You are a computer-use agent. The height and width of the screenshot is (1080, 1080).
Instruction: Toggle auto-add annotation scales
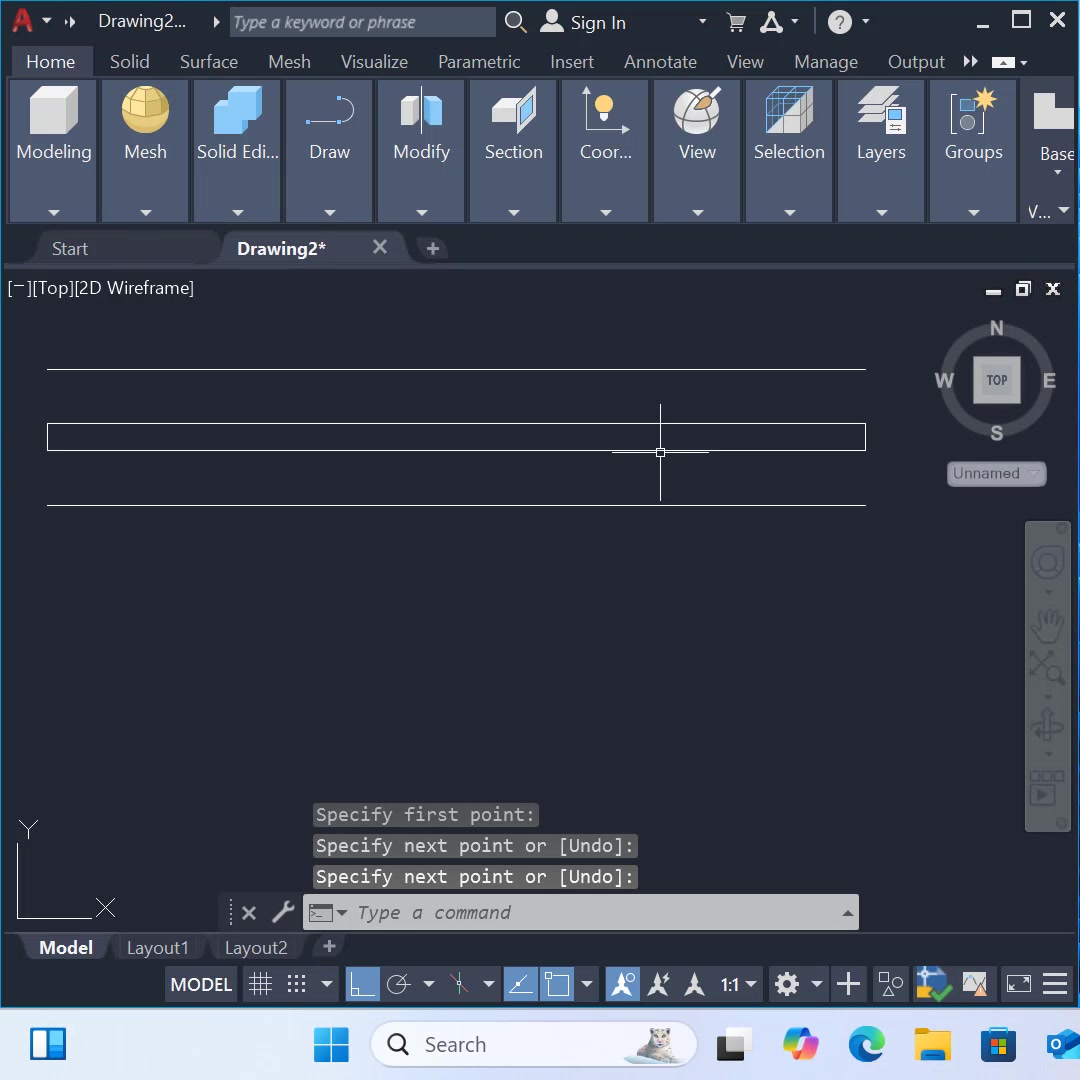659,984
